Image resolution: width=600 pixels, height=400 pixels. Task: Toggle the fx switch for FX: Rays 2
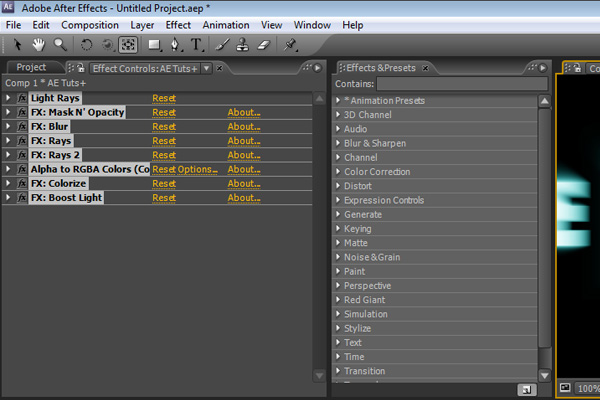tap(22, 155)
